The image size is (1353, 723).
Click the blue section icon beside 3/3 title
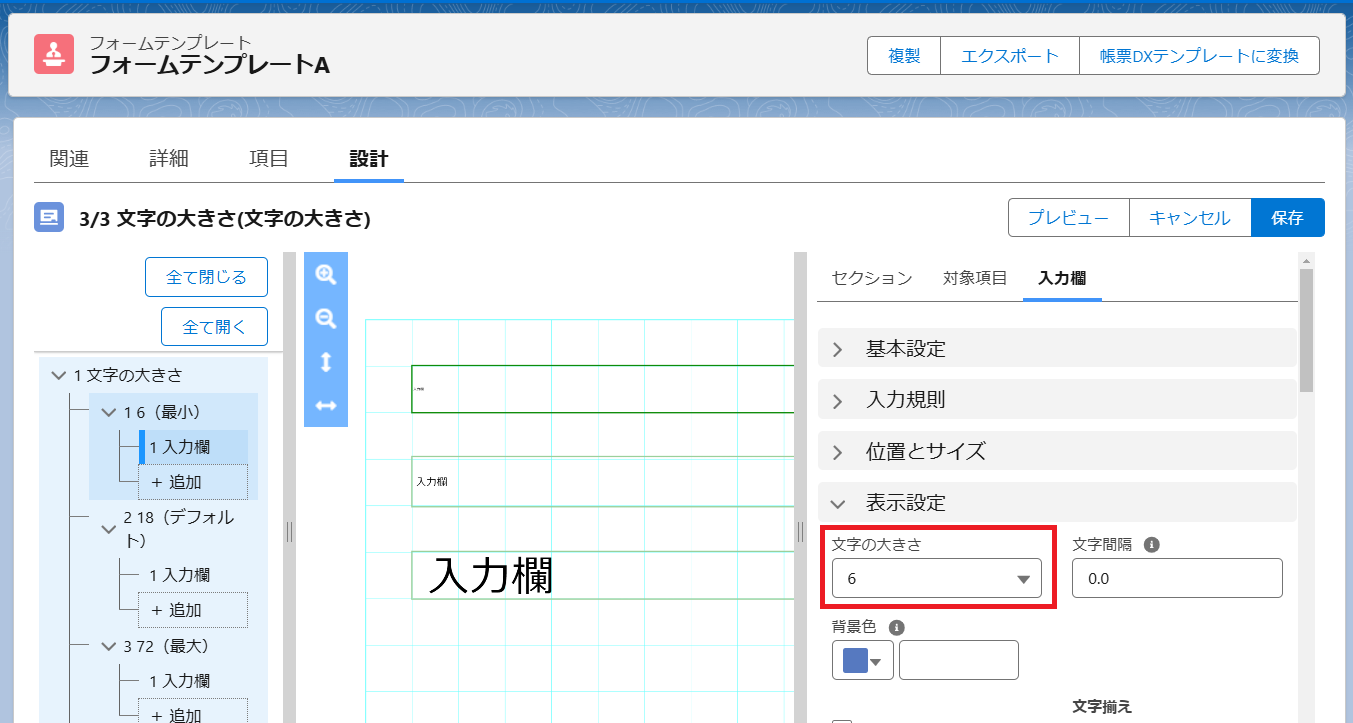[49, 218]
